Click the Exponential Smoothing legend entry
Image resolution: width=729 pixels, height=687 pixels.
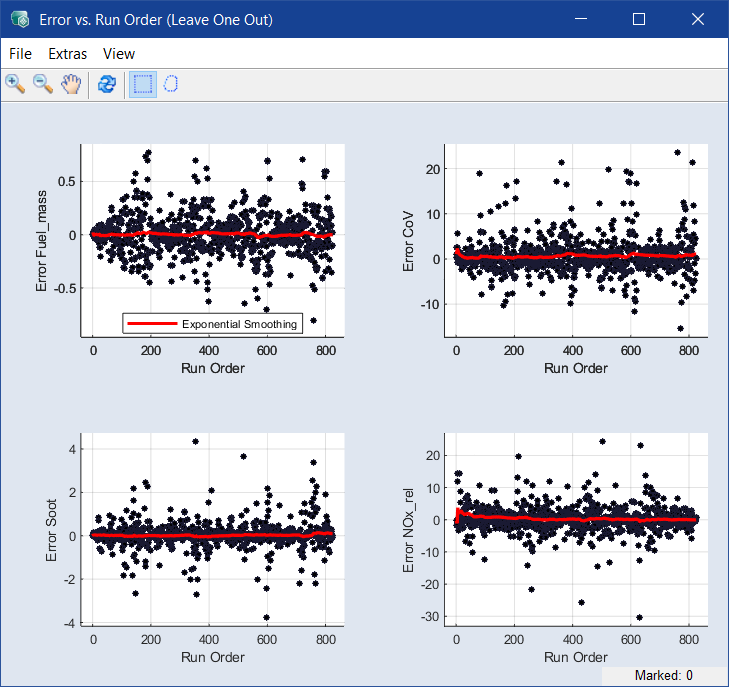(x=239, y=324)
